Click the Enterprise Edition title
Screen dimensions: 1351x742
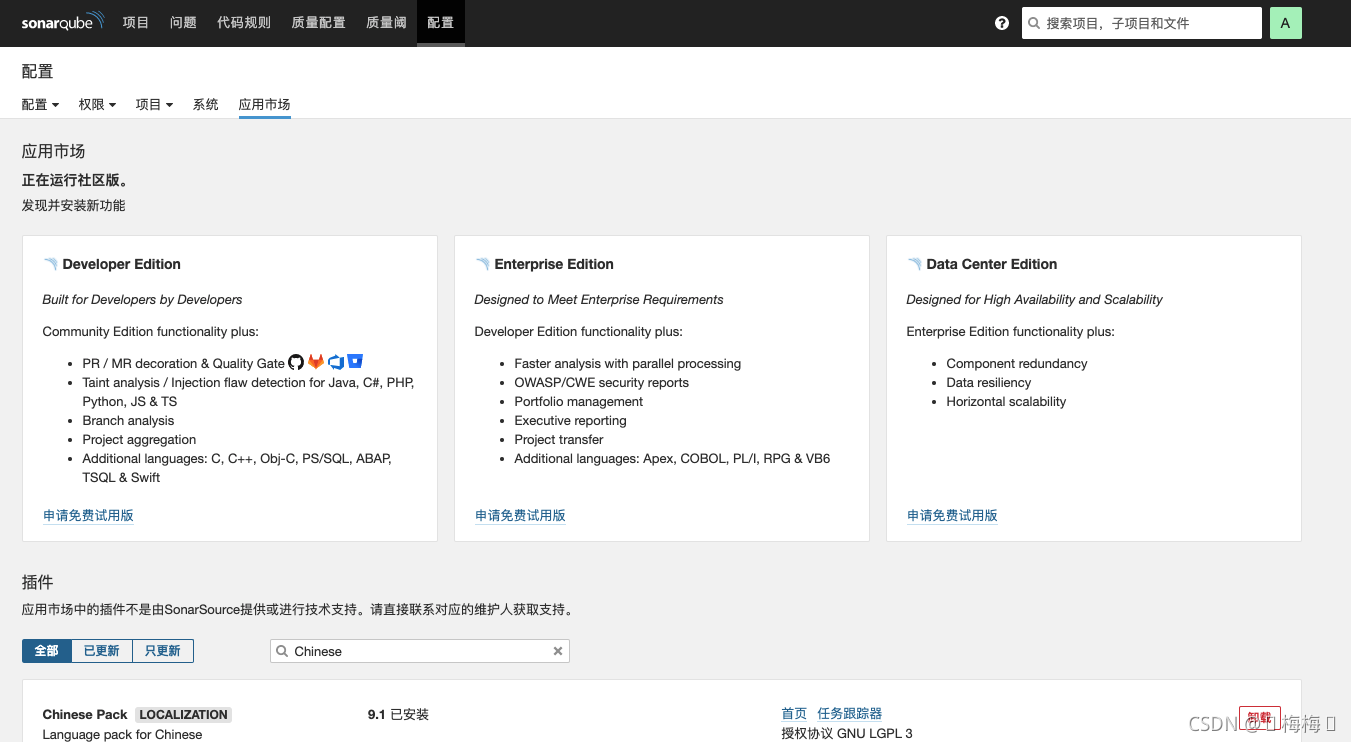click(554, 264)
